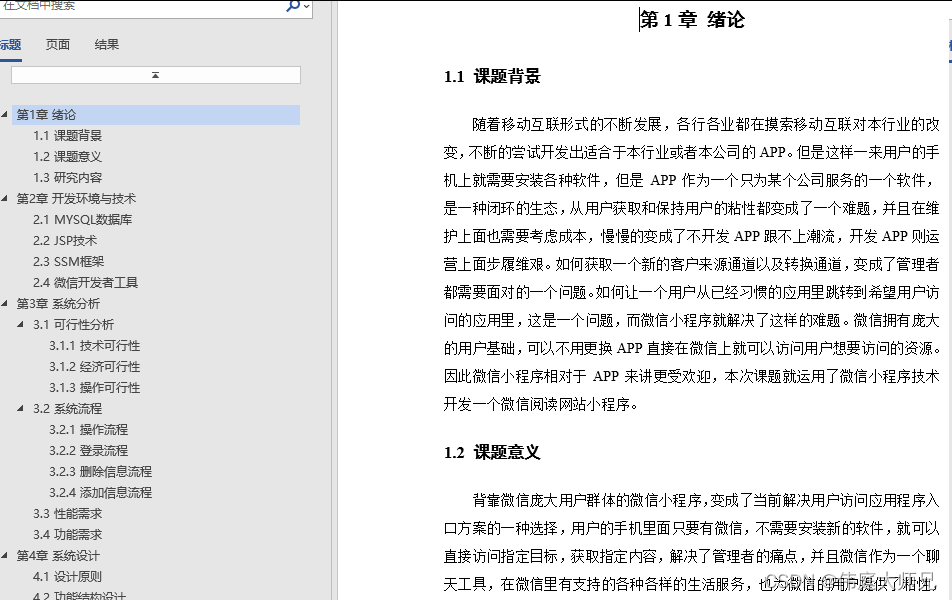Click paragraph line starting 随着移动互联形式的不断发展
The width and height of the screenshot is (952, 600).
[706, 124]
